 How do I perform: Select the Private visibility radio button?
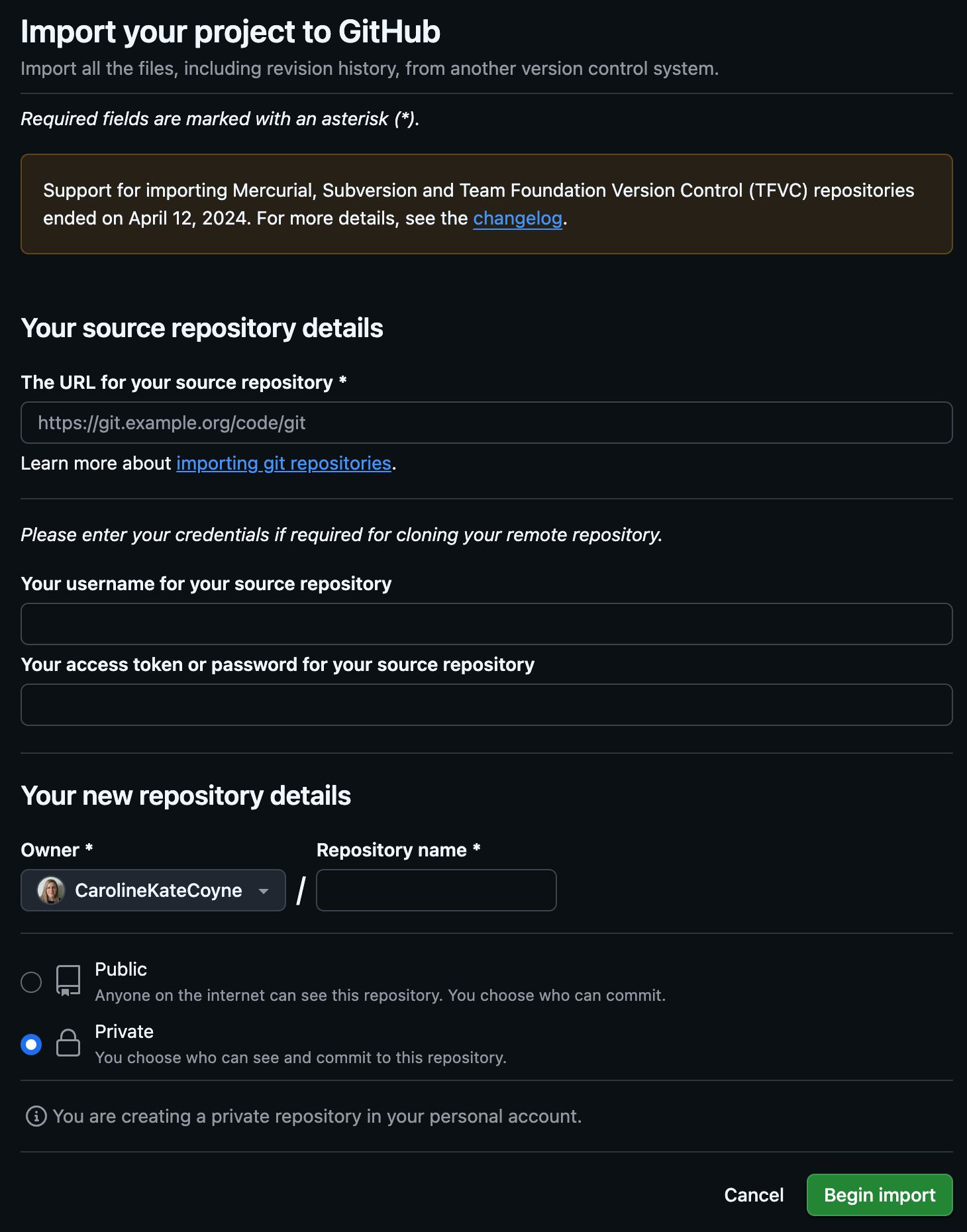pos(31,1043)
